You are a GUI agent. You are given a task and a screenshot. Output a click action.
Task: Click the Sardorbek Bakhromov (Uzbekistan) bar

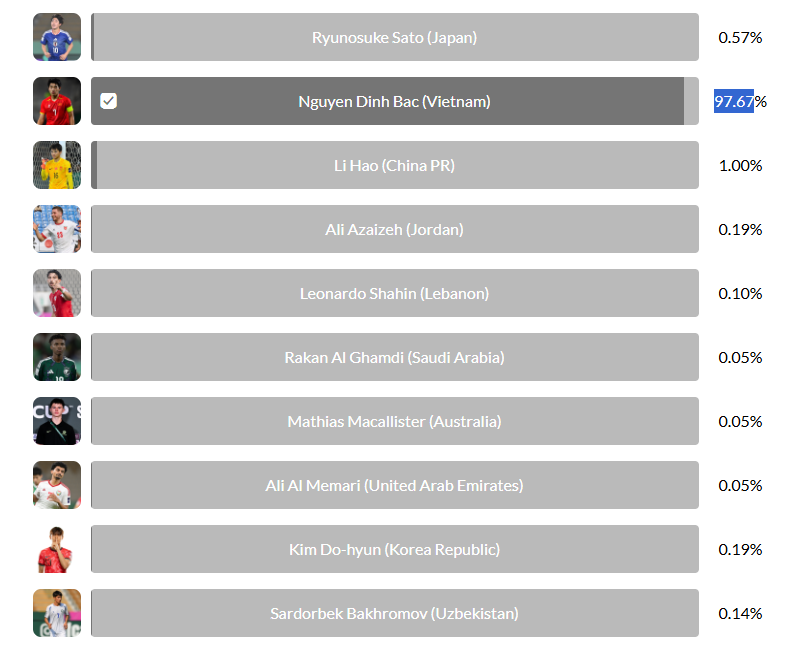394,613
